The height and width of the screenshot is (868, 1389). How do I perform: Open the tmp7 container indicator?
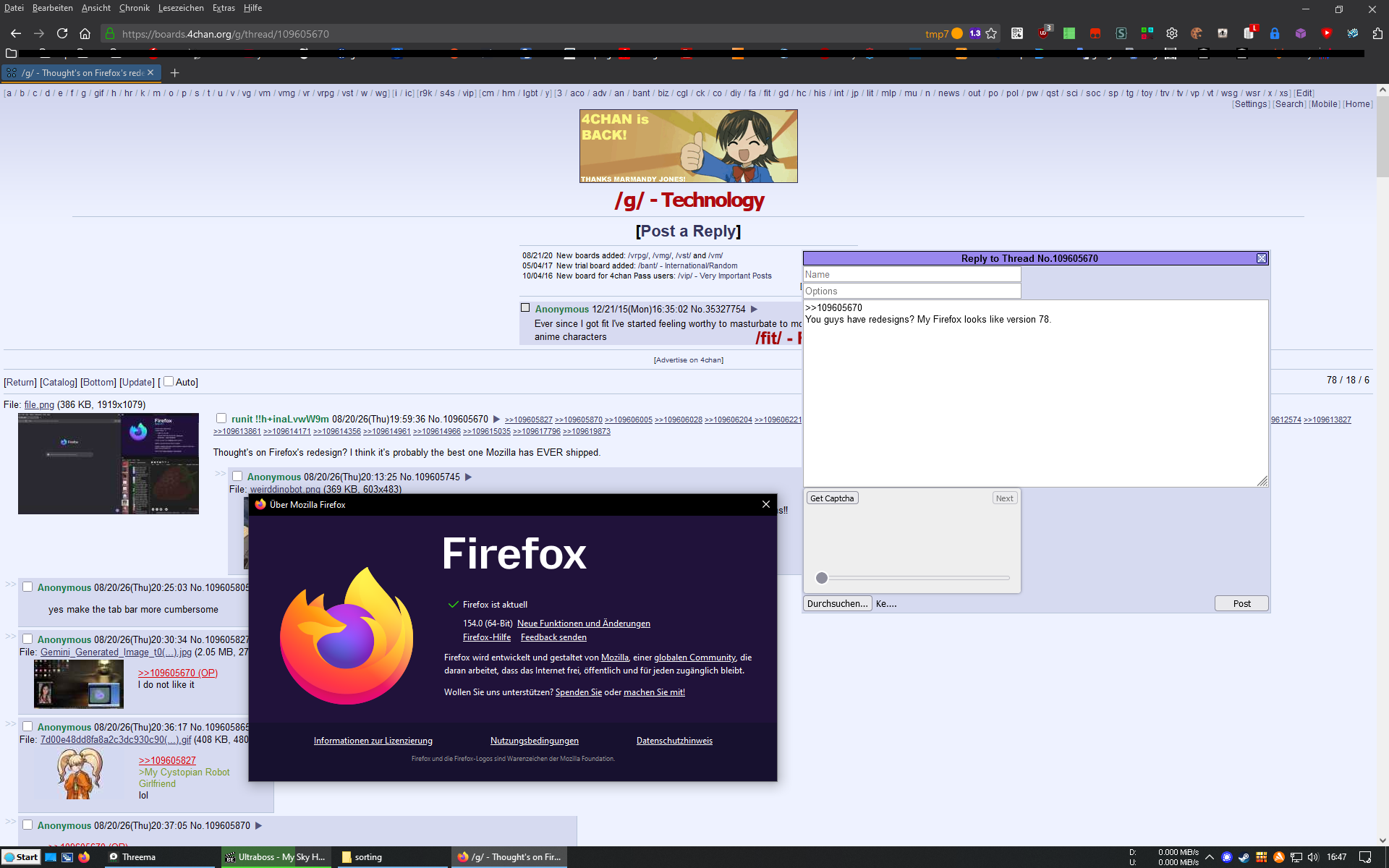[943, 33]
